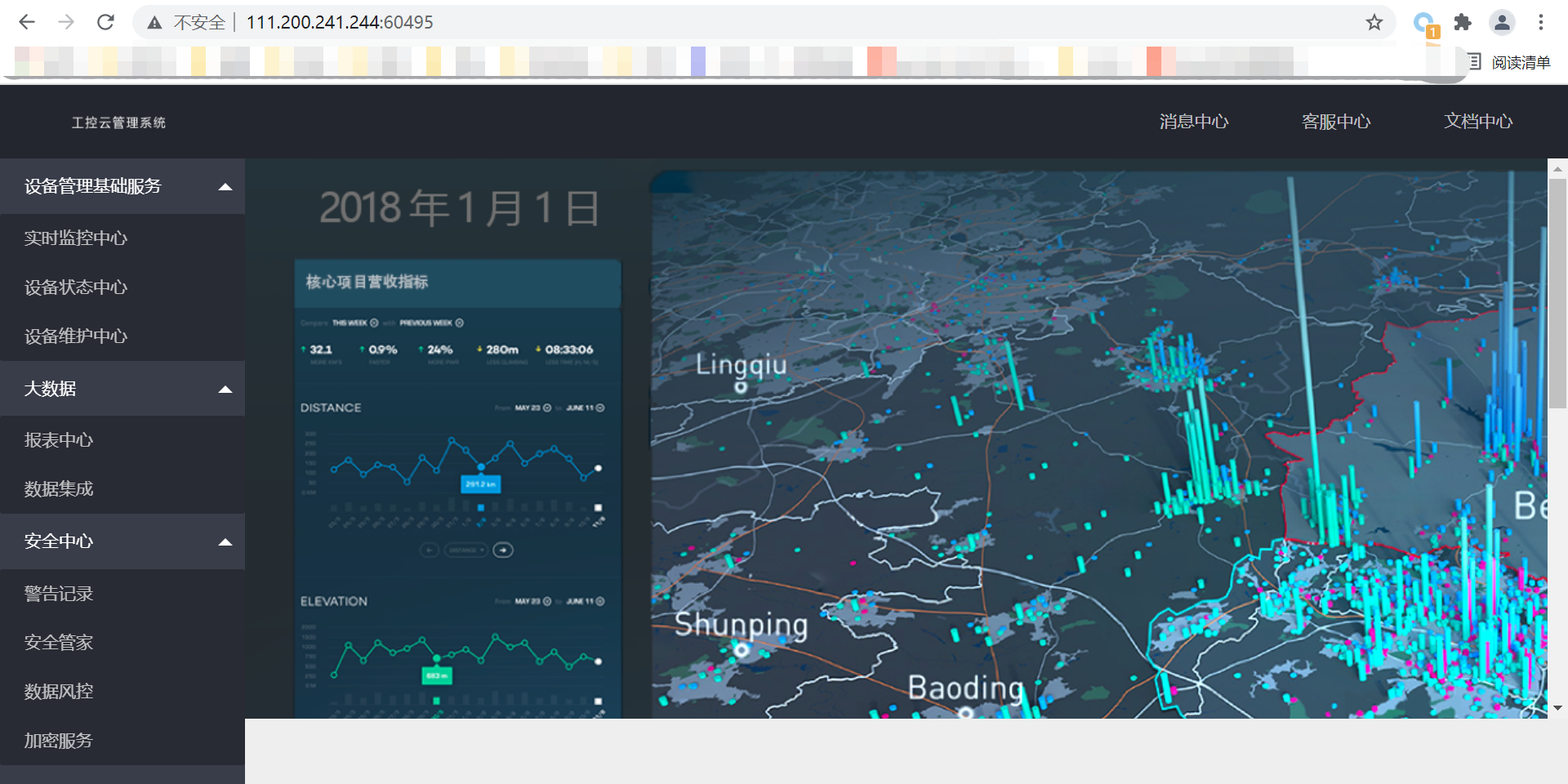Open 数据集成 in the sidebar
Image resolution: width=1568 pixels, height=784 pixels.
pyautogui.click(x=59, y=489)
